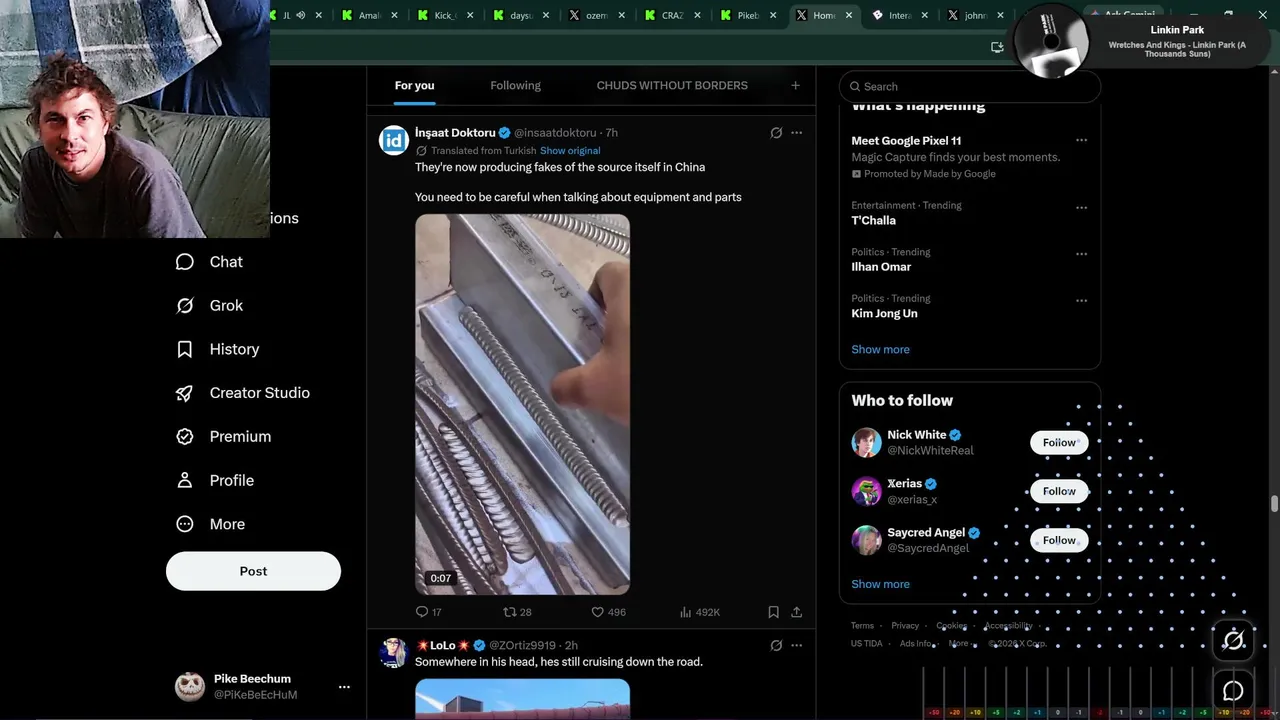Image resolution: width=1280 pixels, height=720 pixels.
Task: Click LoLo's profile avatar
Action: coord(394,653)
